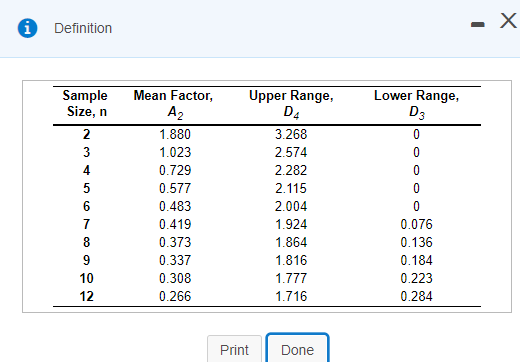This screenshot has width=520, height=362.
Task: Select D3 value 0.284
Action: pos(416,297)
